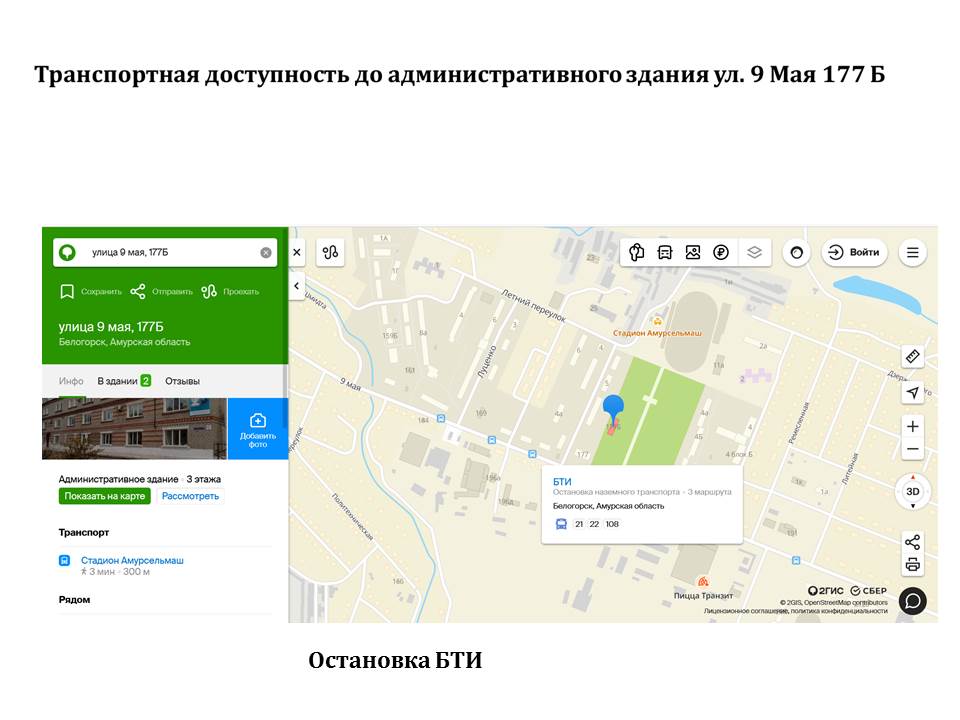Screen dimensions: 960x720
Task: Click the ruler measurement tool
Action: point(912,356)
